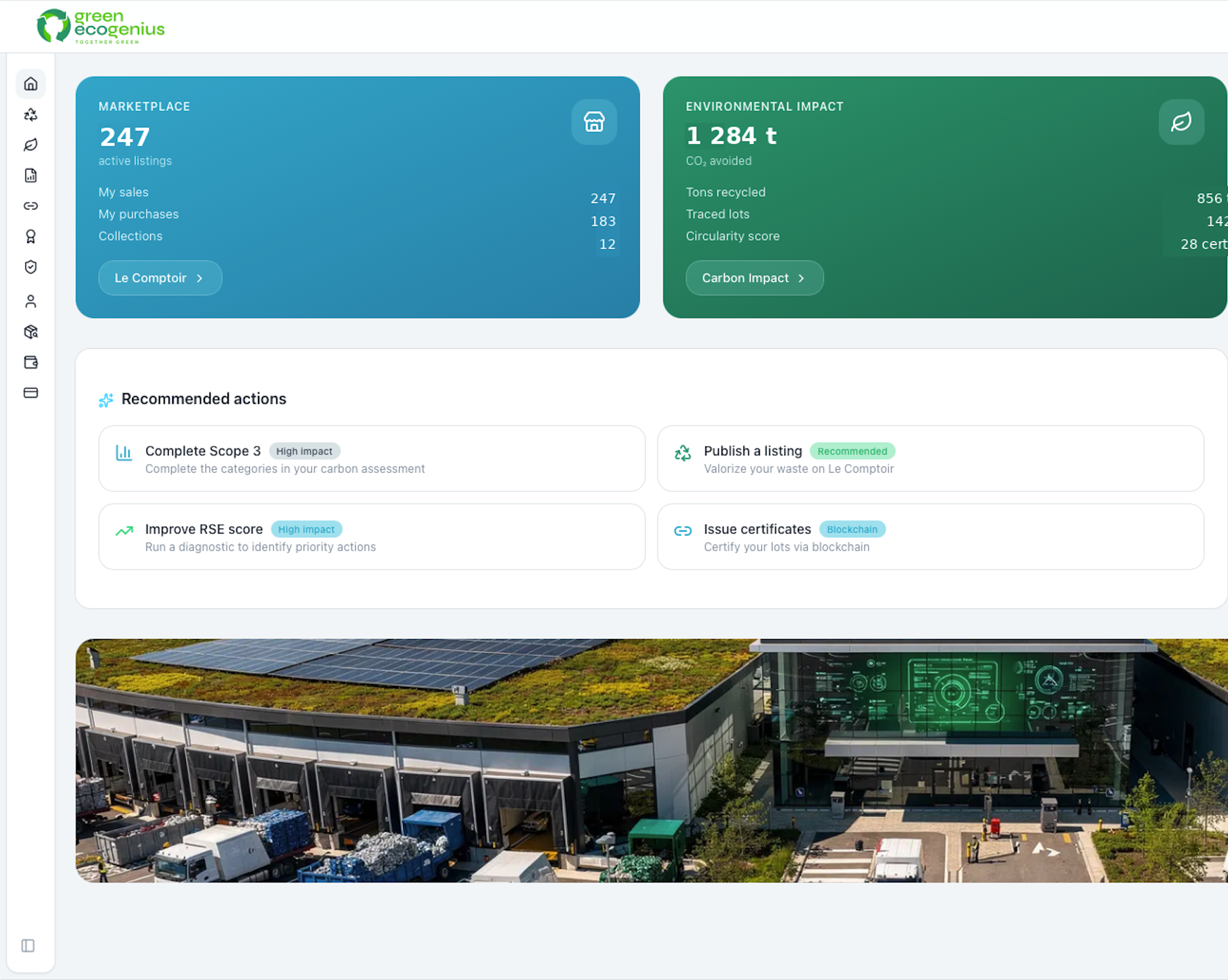This screenshot has height=980, width=1228.
Task: Click the storefront icon on Marketplace card
Action: click(594, 122)
